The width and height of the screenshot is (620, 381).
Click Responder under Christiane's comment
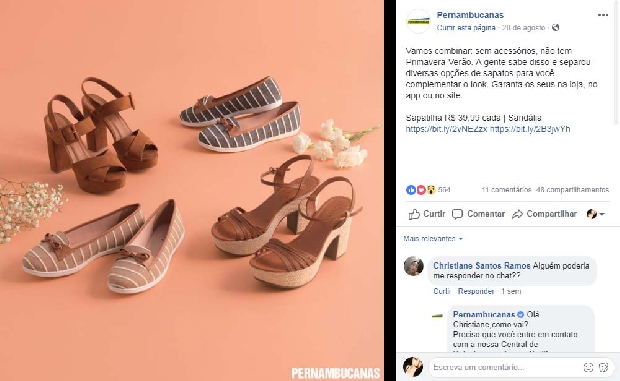[476, 291]
